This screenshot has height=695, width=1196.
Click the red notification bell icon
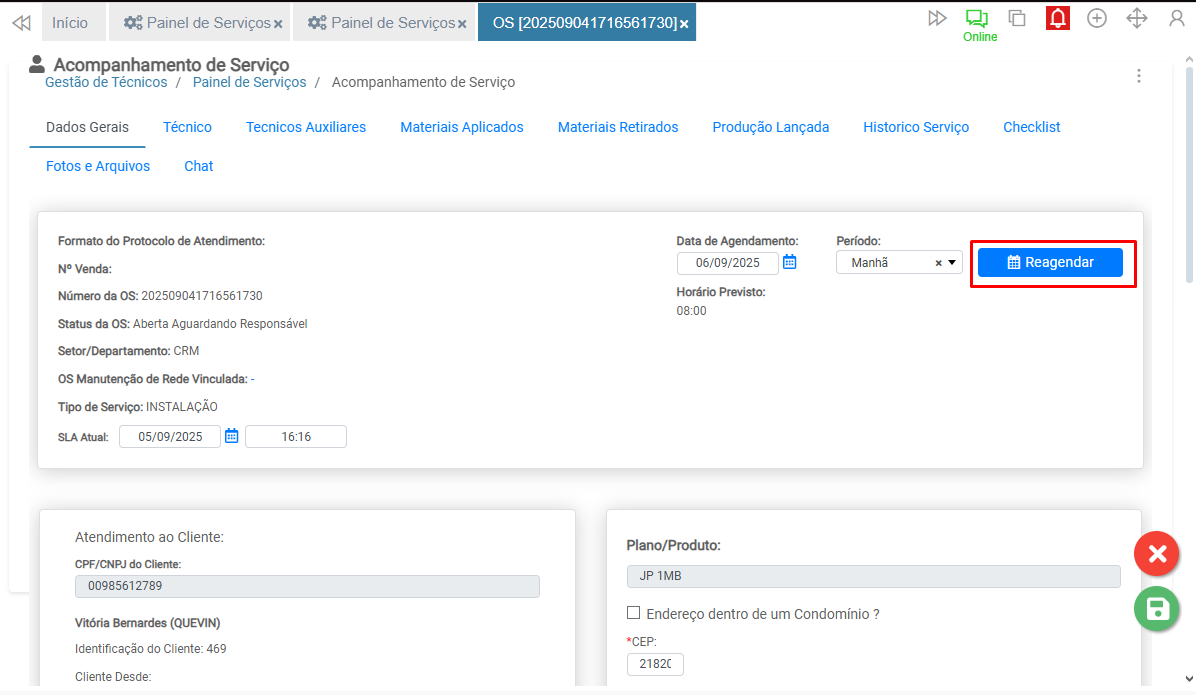[1058, 18]
